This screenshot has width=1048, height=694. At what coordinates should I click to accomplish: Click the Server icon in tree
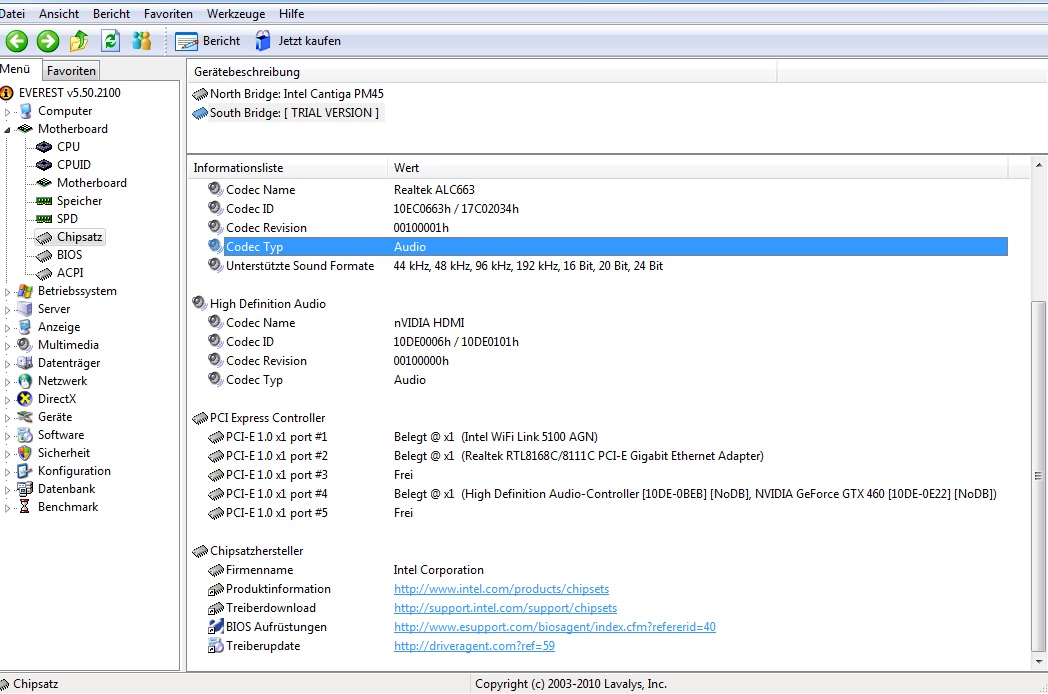25,309
